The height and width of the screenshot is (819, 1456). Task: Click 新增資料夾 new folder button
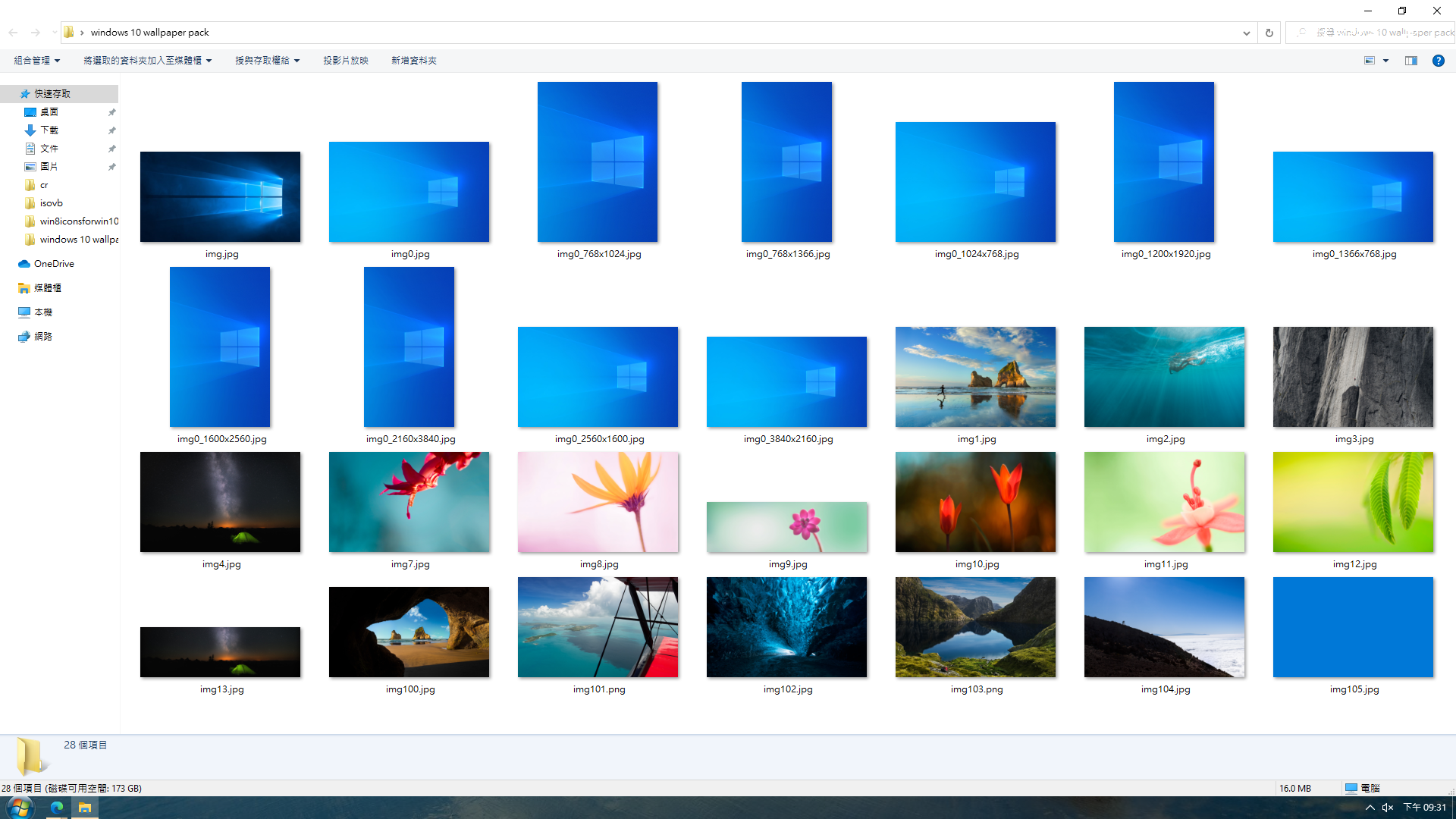coord(413,61)
